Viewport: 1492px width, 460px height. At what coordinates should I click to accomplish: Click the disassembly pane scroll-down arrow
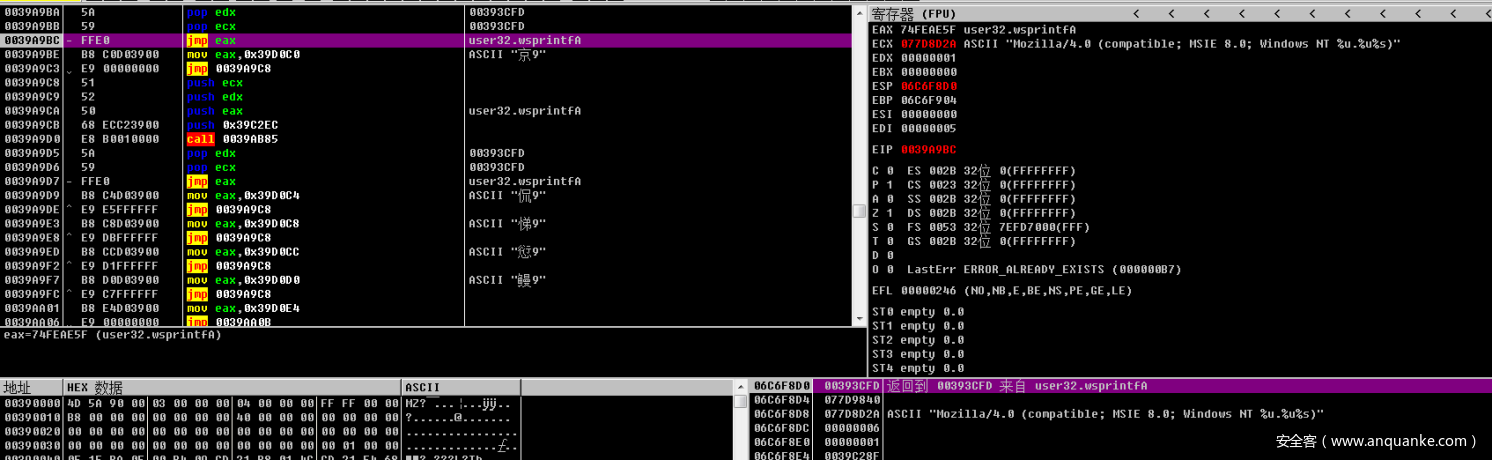click(x=858, y=319)
